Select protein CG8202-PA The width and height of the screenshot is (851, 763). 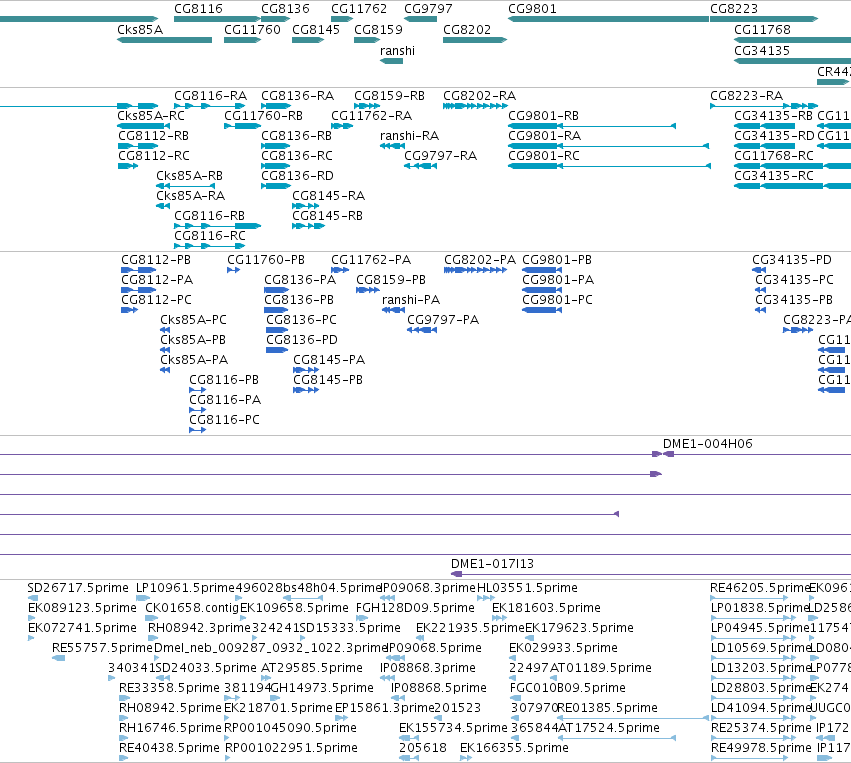(480, 260)
